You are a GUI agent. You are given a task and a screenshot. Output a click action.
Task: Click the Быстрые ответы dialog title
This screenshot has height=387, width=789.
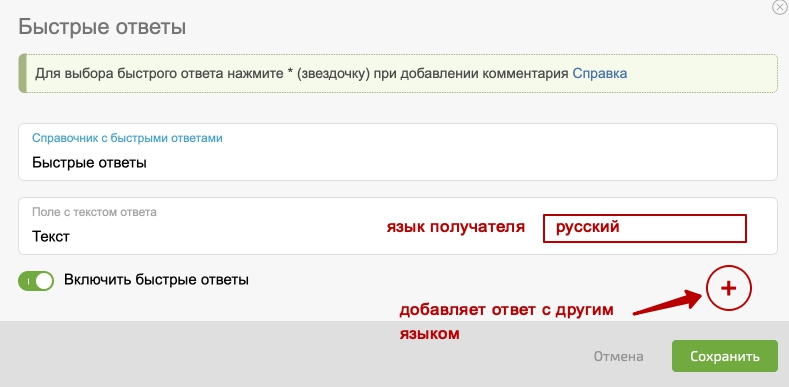[x=102, y=27]
